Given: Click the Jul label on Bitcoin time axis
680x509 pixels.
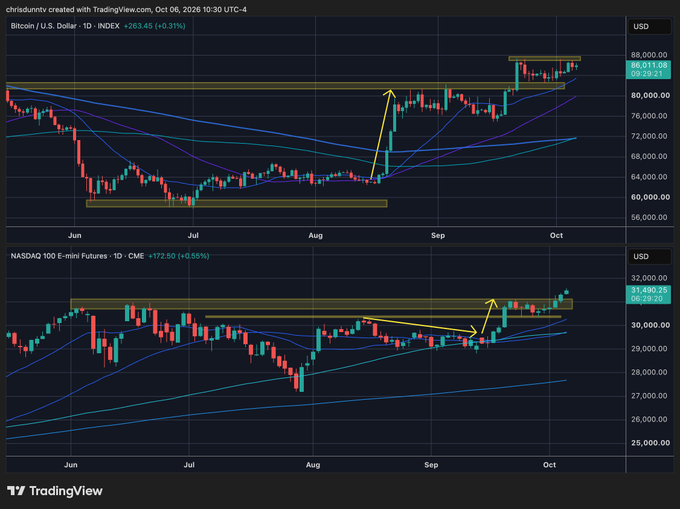Looking at the screenshot, I should 193,235.
